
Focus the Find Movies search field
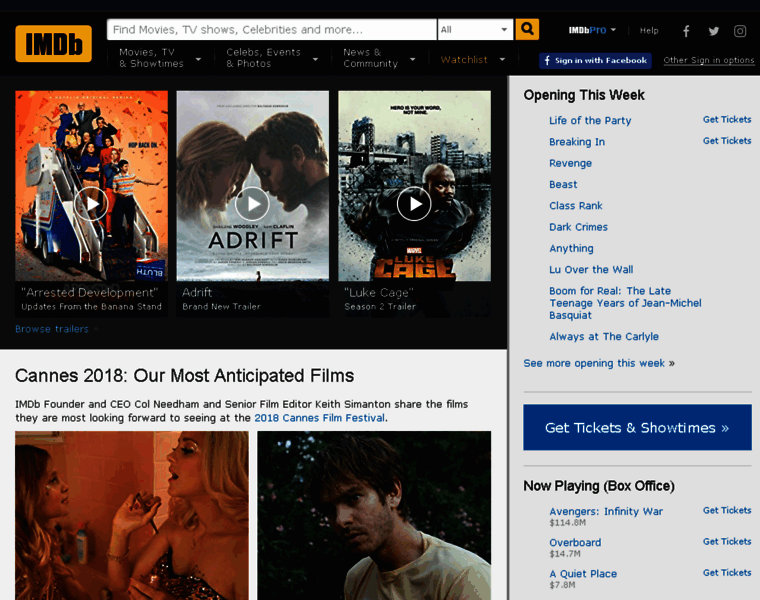pyautogui.click(x=271, y=30)
